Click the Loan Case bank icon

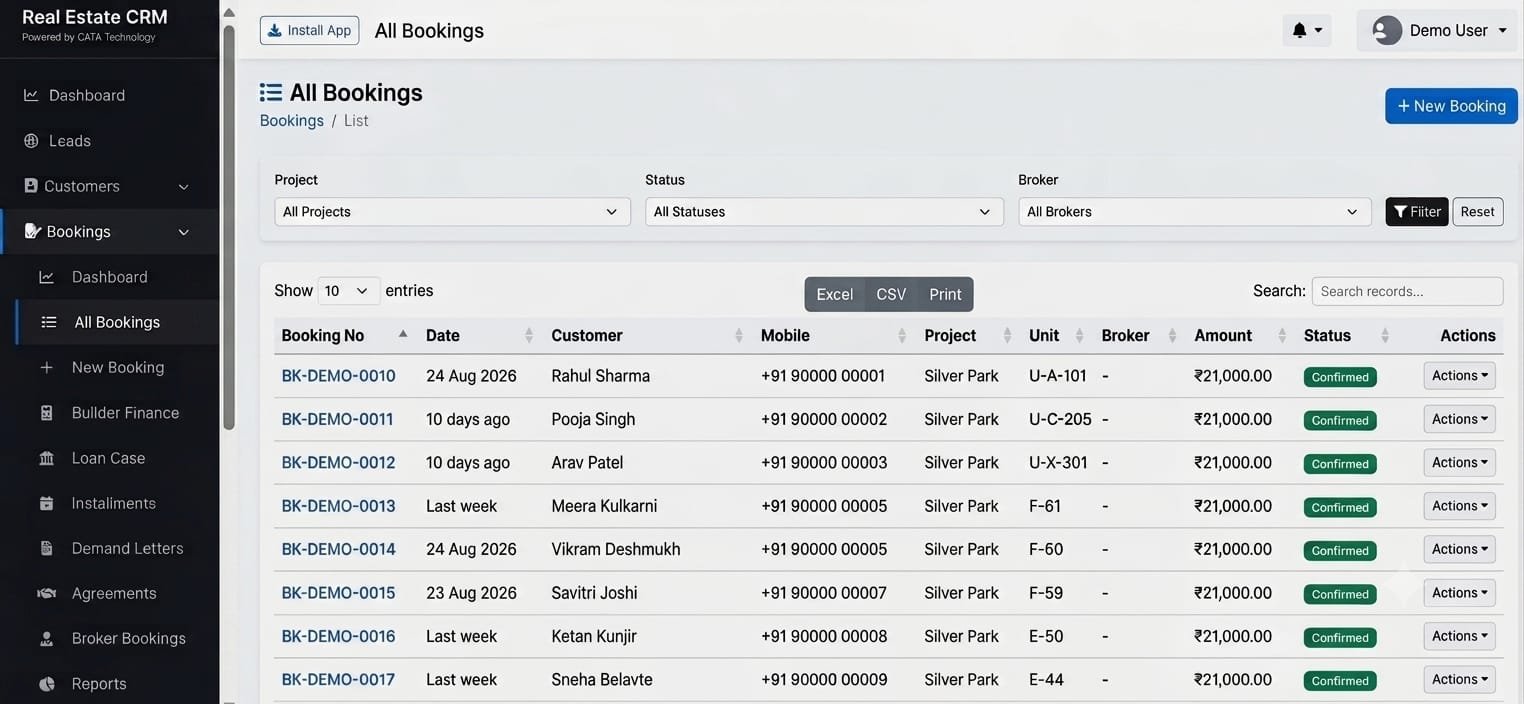(46, 458)
